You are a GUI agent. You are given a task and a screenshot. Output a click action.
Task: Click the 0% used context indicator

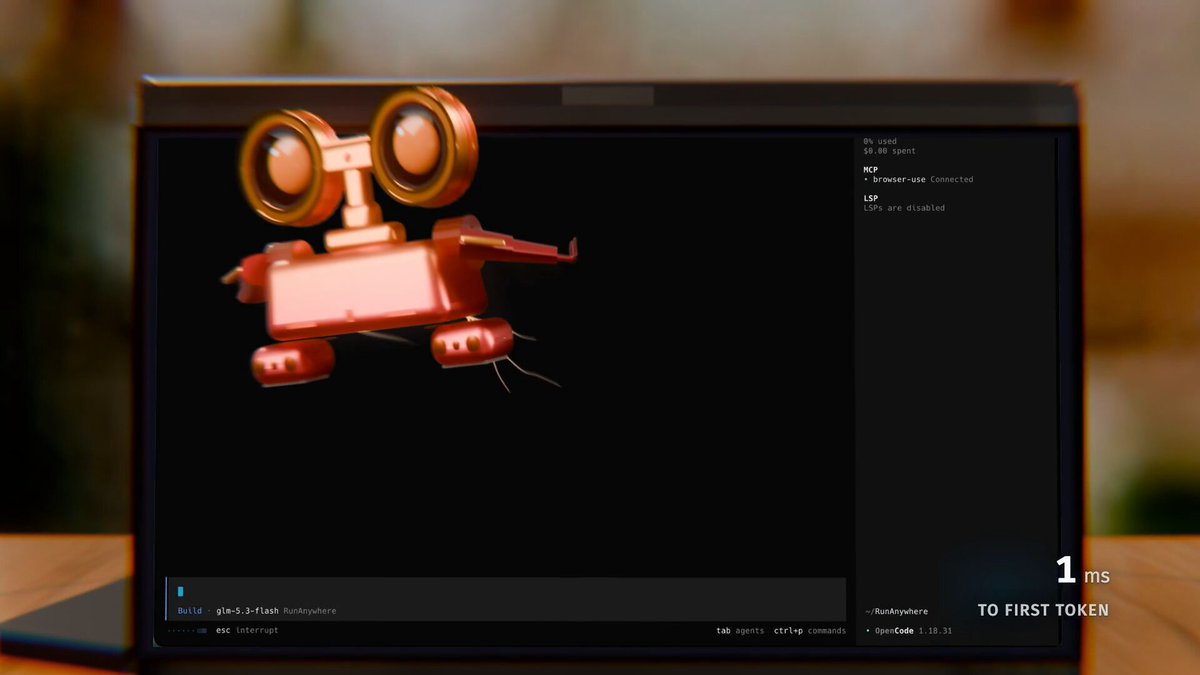point(880,141)
